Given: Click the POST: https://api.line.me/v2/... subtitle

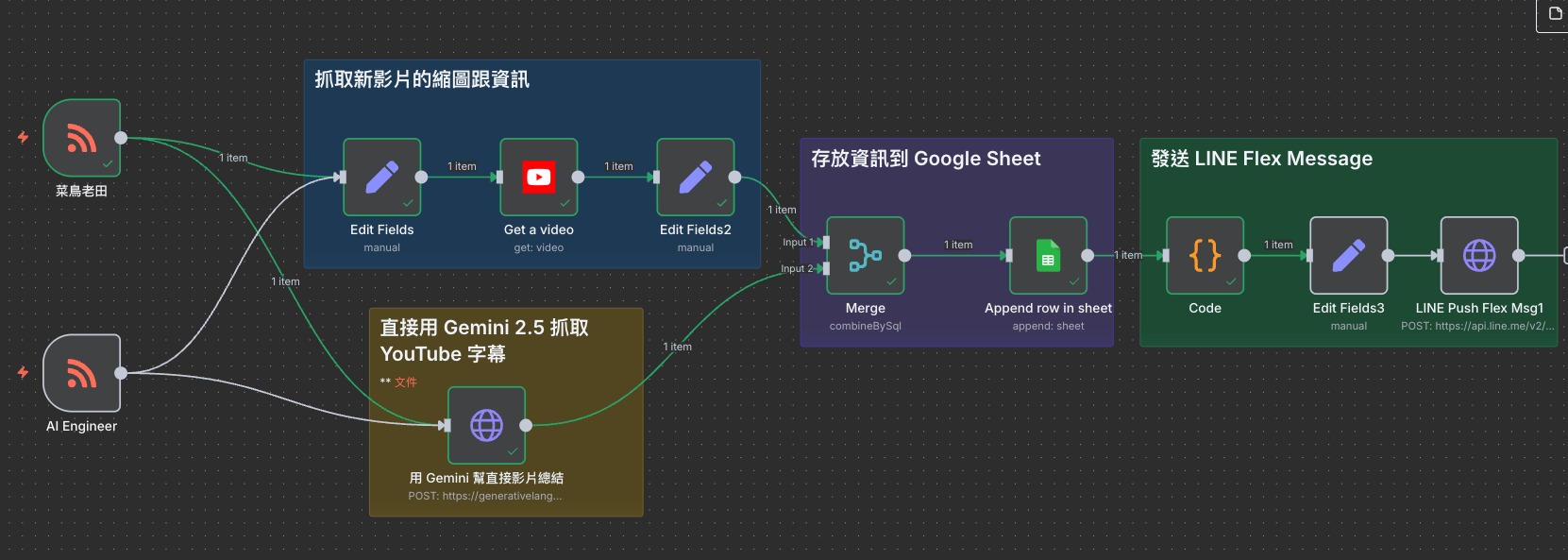Looking at the screenshot, I should [1478, 326].
